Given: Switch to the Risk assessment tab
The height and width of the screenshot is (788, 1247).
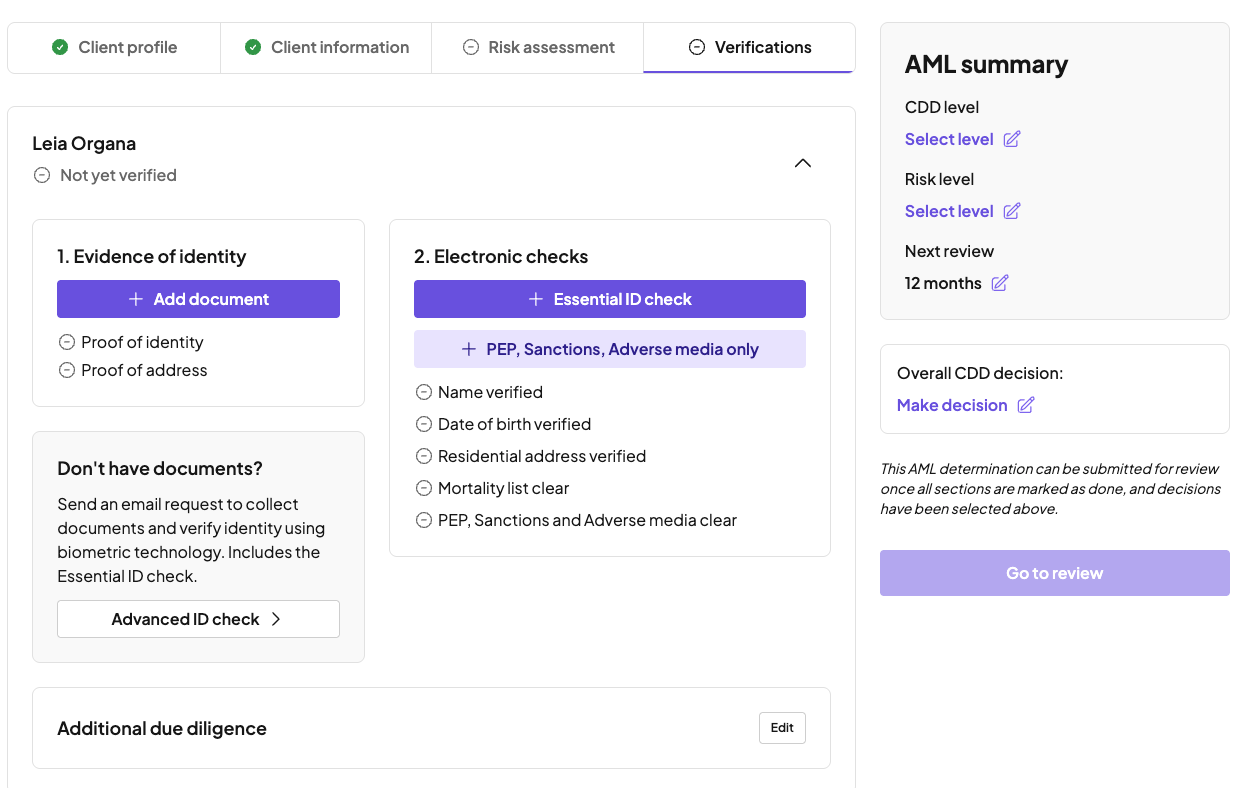Looking at the screenshot, I should (x=538, y=47).
